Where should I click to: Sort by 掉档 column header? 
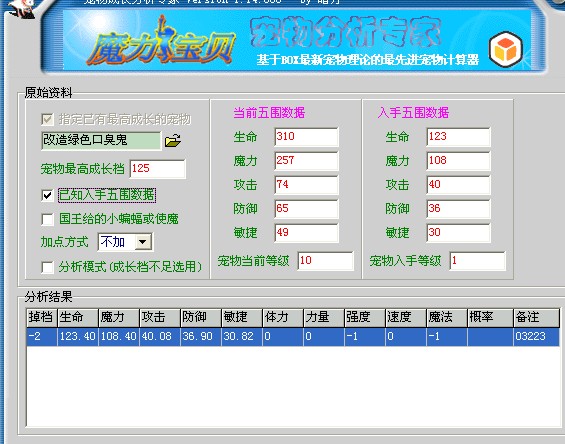coord(42,318)
